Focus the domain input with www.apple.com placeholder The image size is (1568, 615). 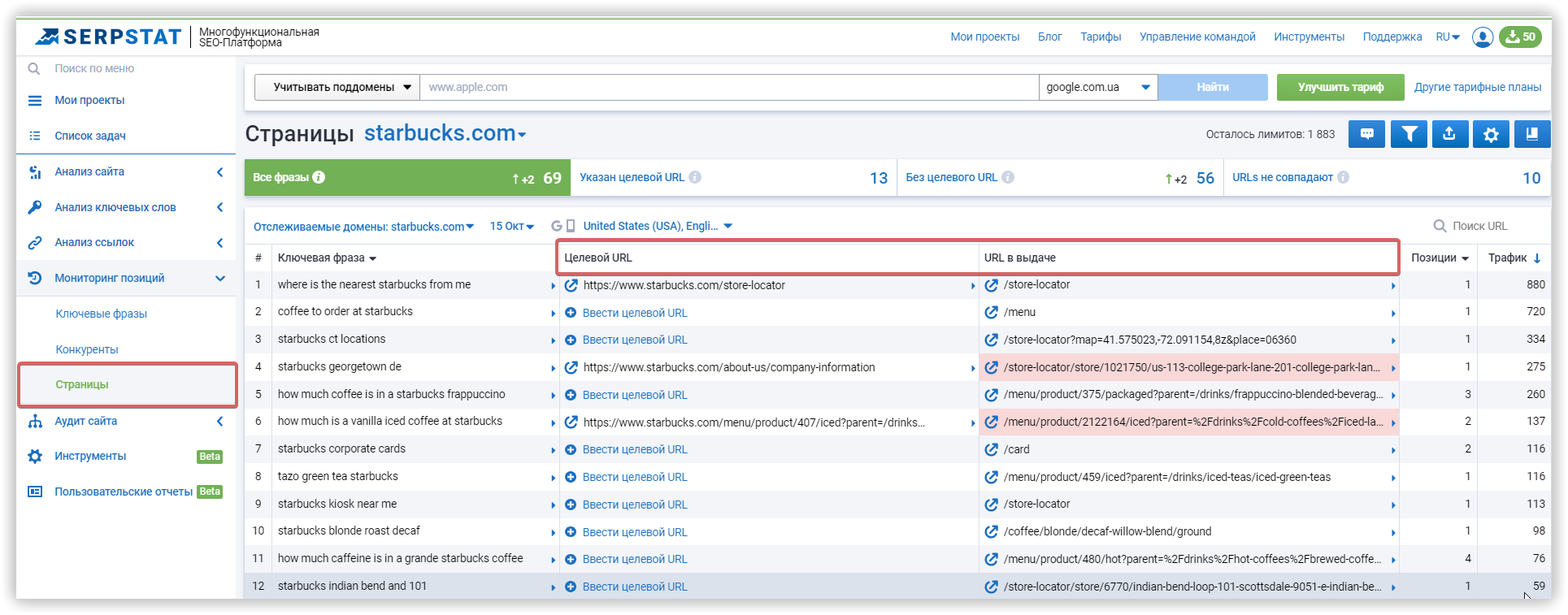click(x=729, y=87)
